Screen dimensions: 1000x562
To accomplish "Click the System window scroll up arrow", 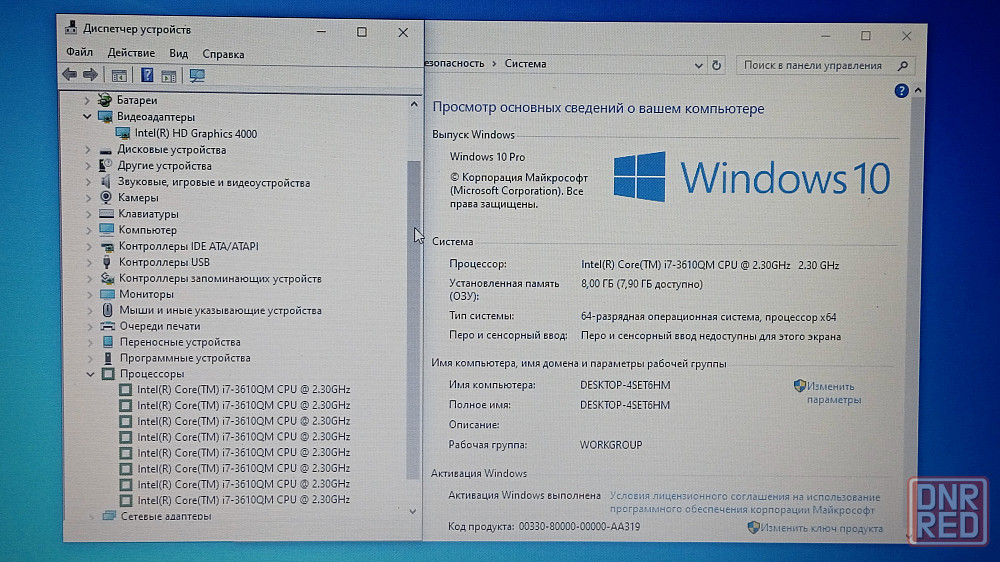I will pos(918,91).
